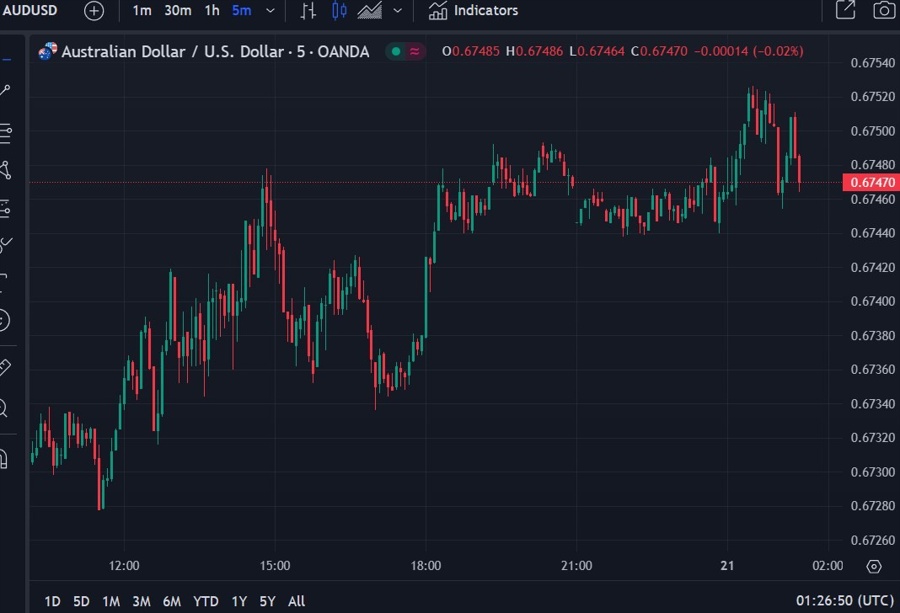
Task: Select the YTD date range
Action: pyautogui.click(x=205, y=601)
